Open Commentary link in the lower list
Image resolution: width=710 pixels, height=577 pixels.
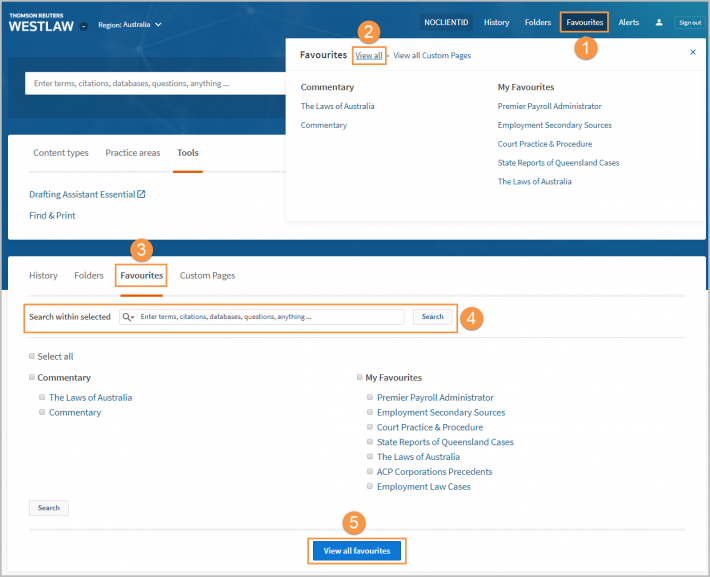(75, 412)
